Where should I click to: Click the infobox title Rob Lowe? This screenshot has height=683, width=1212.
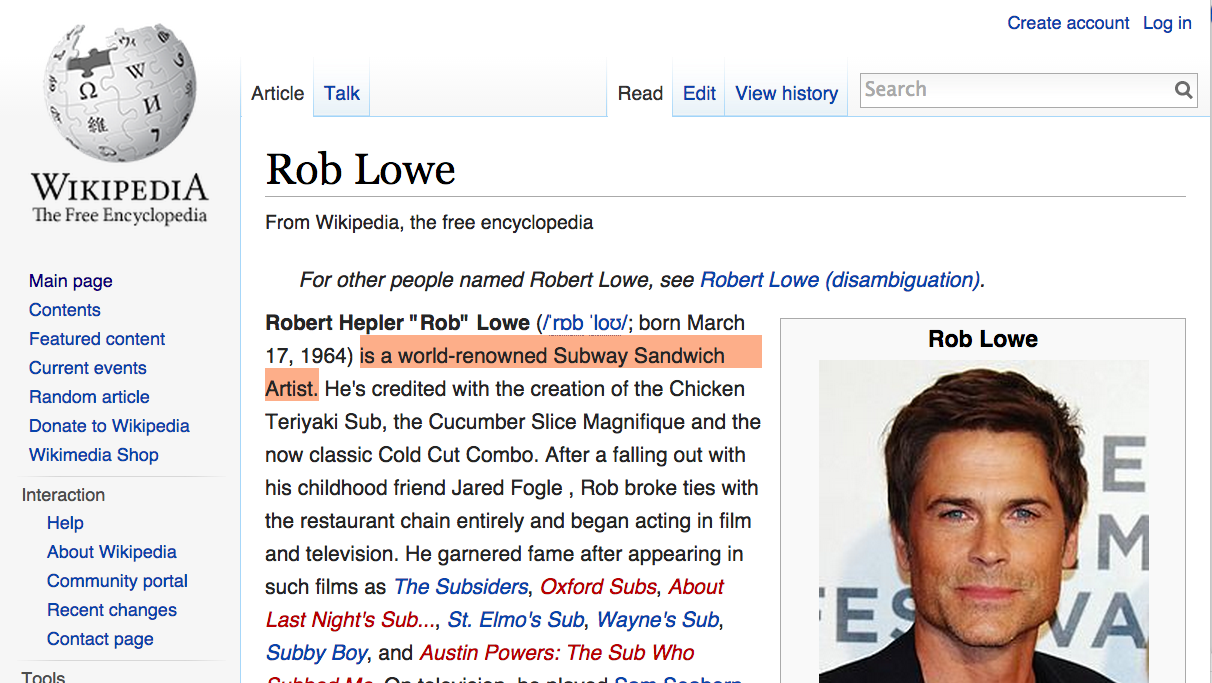tap(983, 339)
